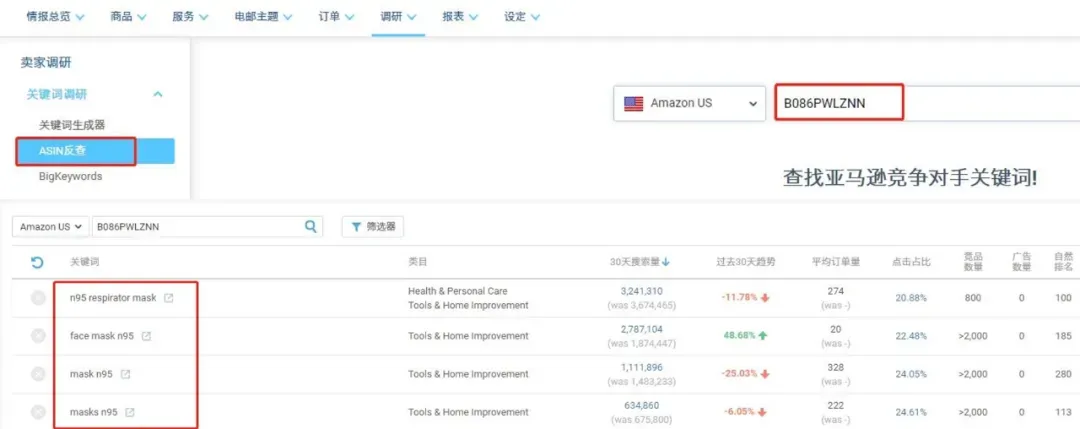
Task: Open external link for mask n95
Action: pyautogui.click(x=125, y=374)
